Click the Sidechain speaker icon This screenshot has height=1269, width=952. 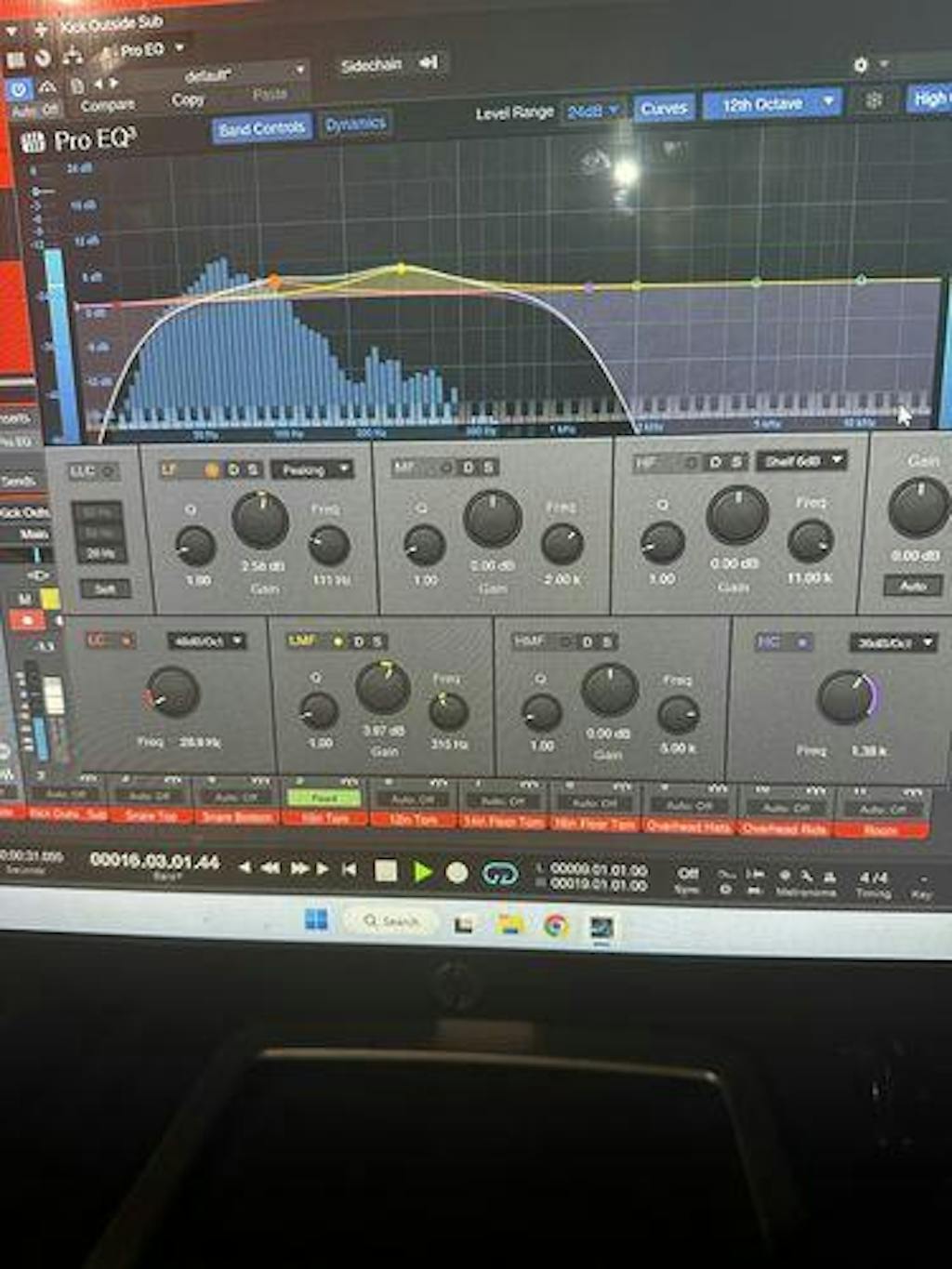pos(427,63)
